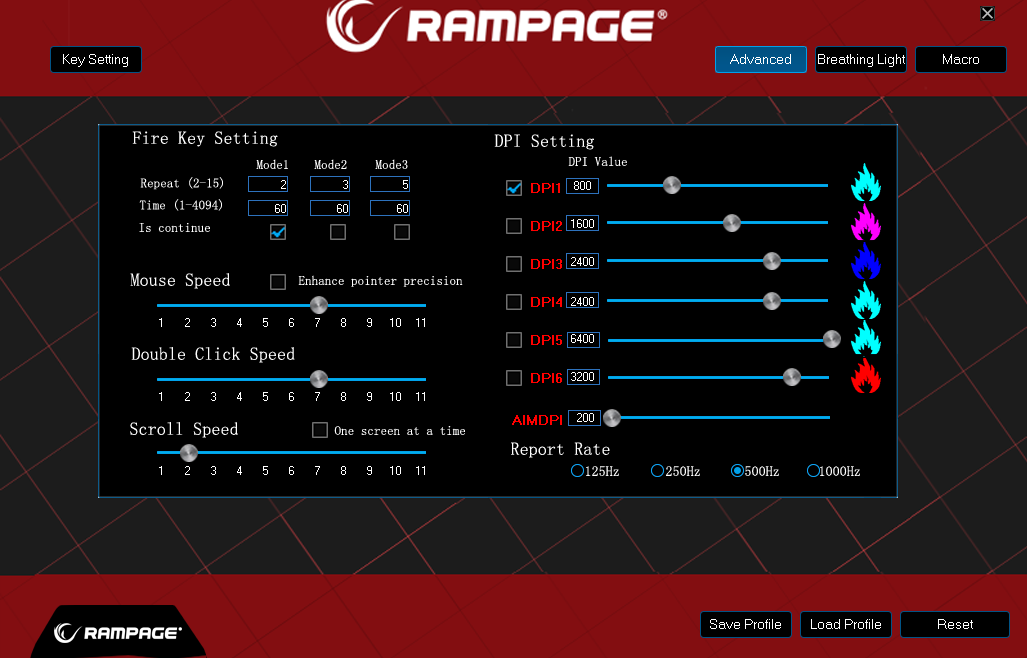The image size is (1027, 658).
Task: Click the Reset button
Action: (x=955, y=625)
